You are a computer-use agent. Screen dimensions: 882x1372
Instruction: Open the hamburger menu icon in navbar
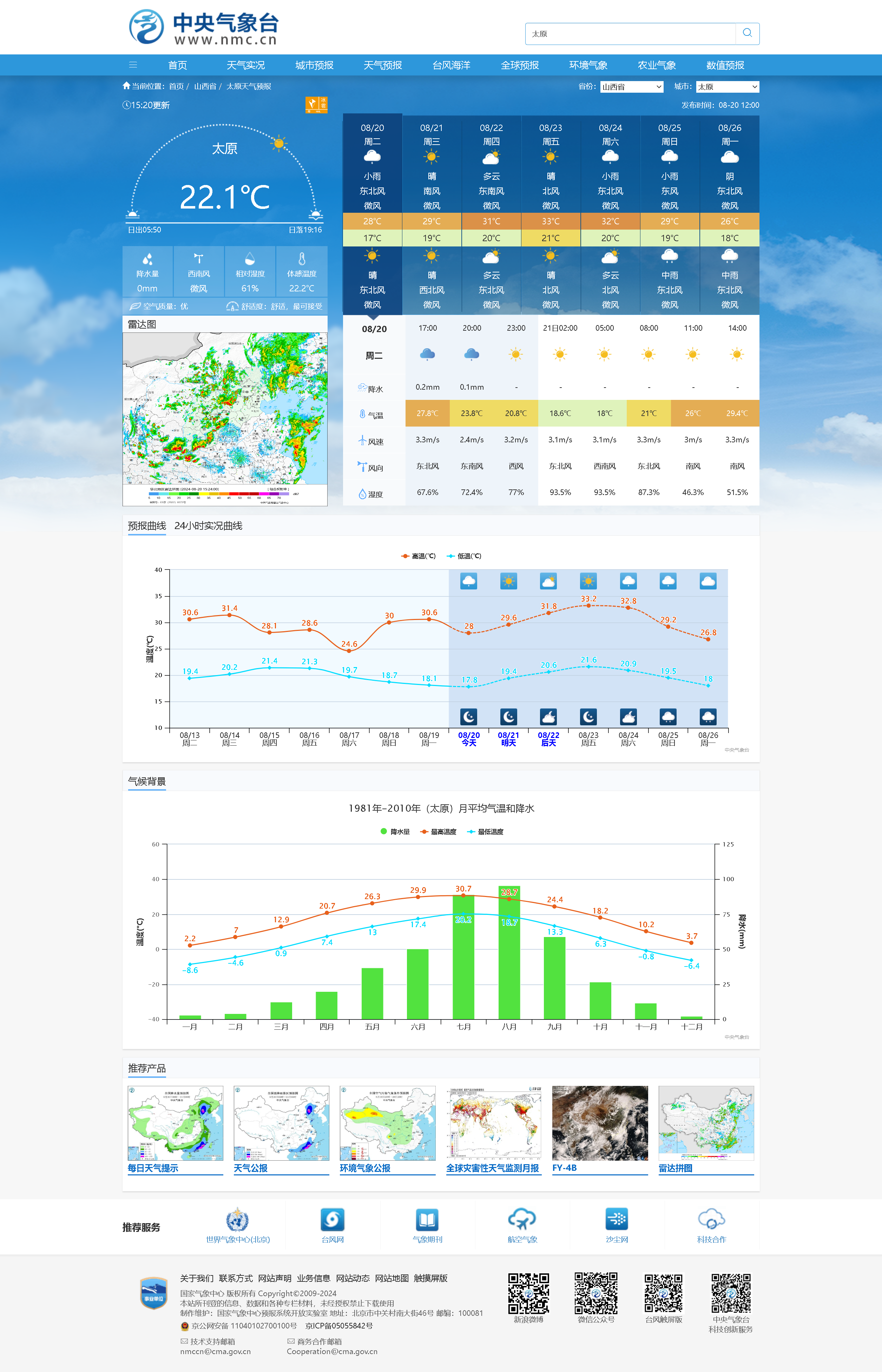pyautogui.click(x=133, y=65)
